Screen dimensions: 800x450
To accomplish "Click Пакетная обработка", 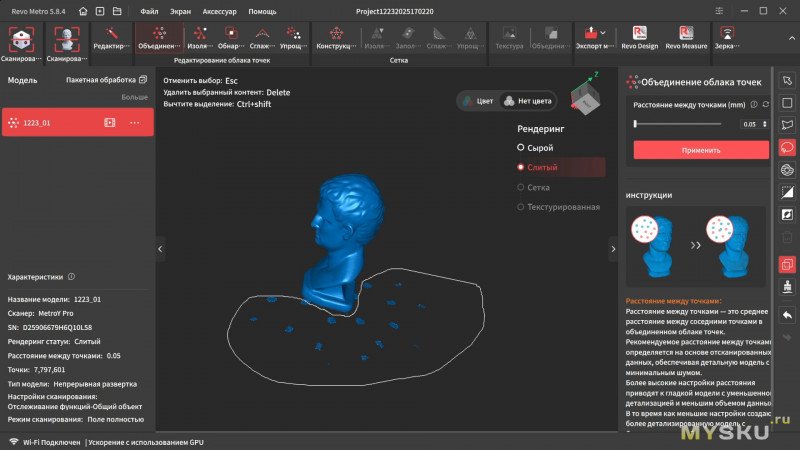I will [x=106, y=79].
